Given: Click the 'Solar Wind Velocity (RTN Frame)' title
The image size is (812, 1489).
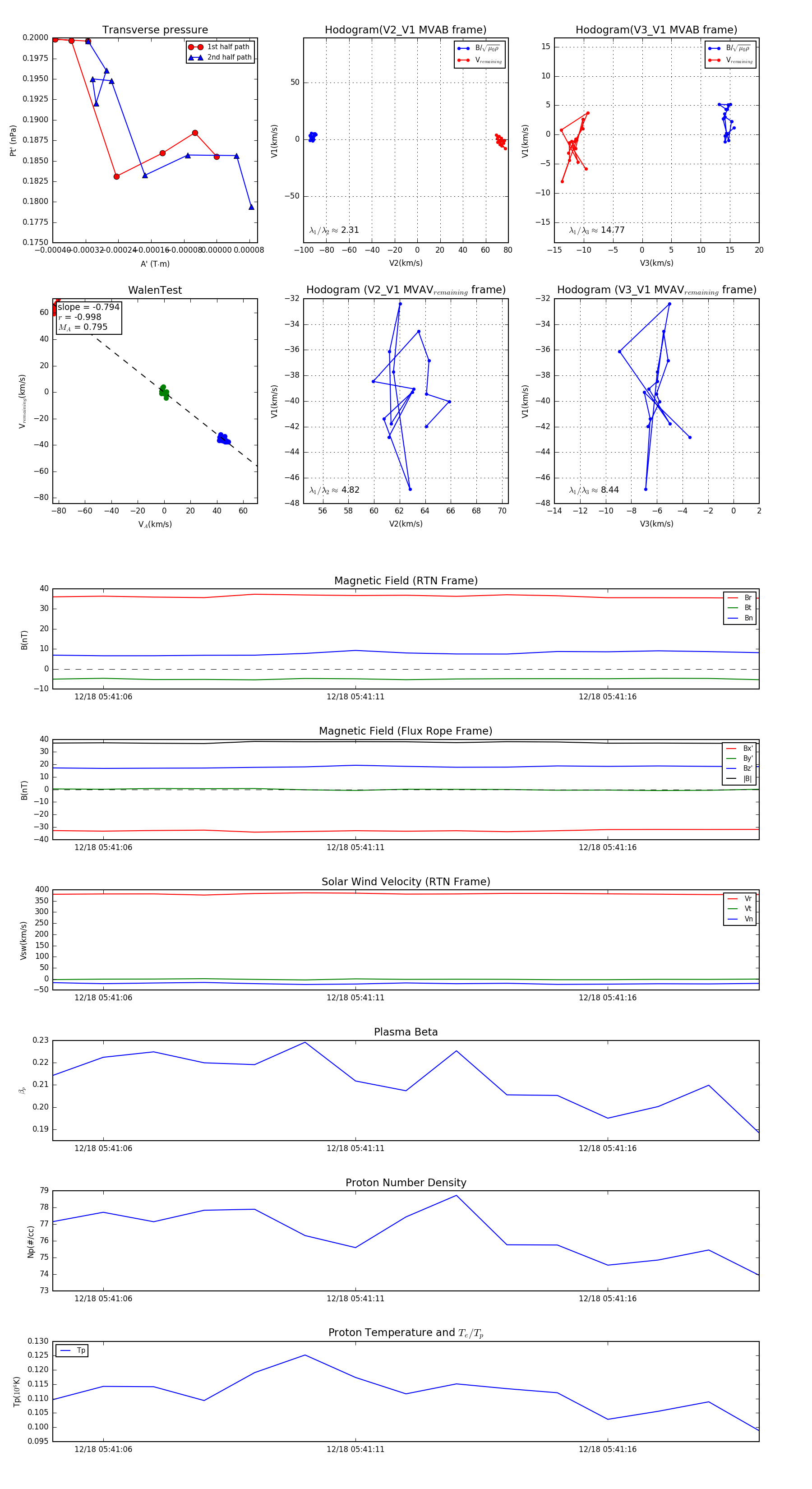Looking at the screenshot, I should click(x=406, y=882).
